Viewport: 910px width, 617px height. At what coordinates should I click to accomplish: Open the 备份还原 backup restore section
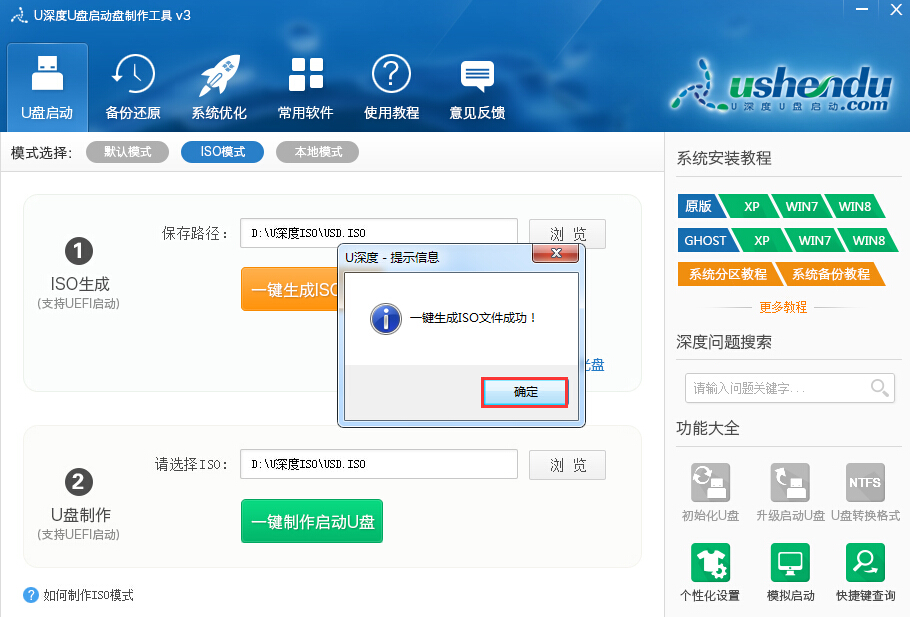click(x=132, y=87)
